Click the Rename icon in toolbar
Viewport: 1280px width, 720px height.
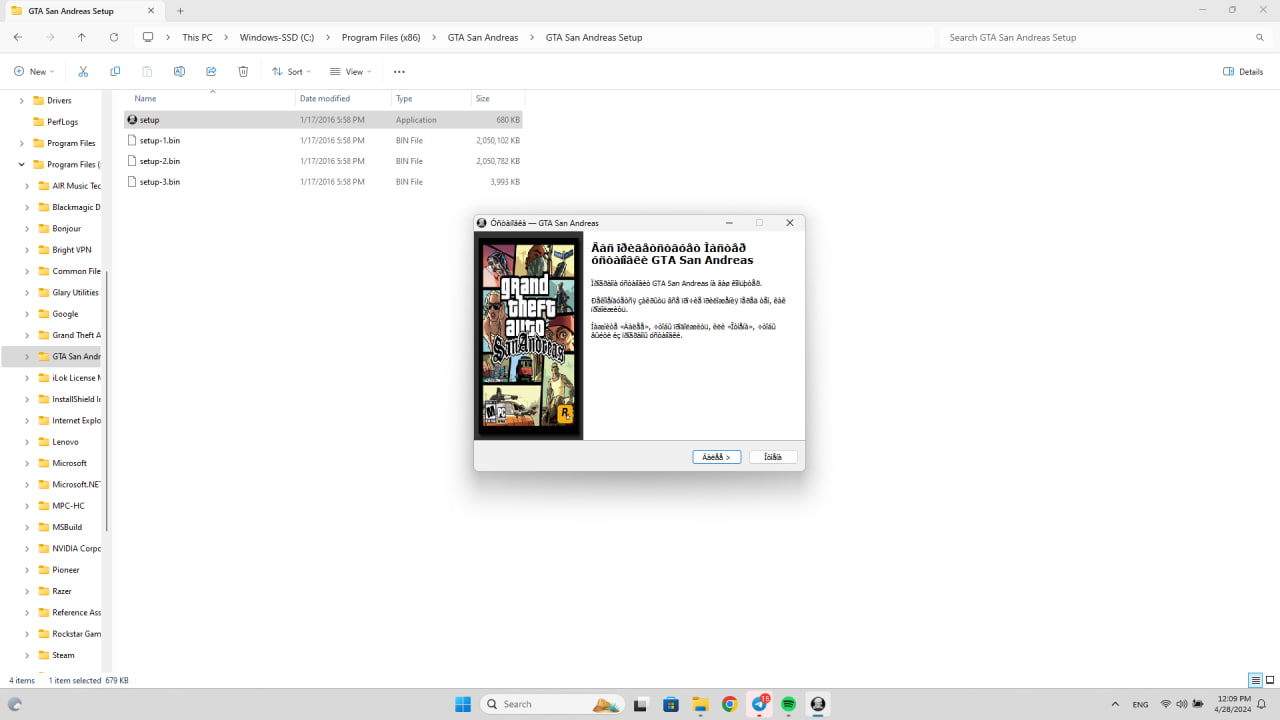[179, 72]
